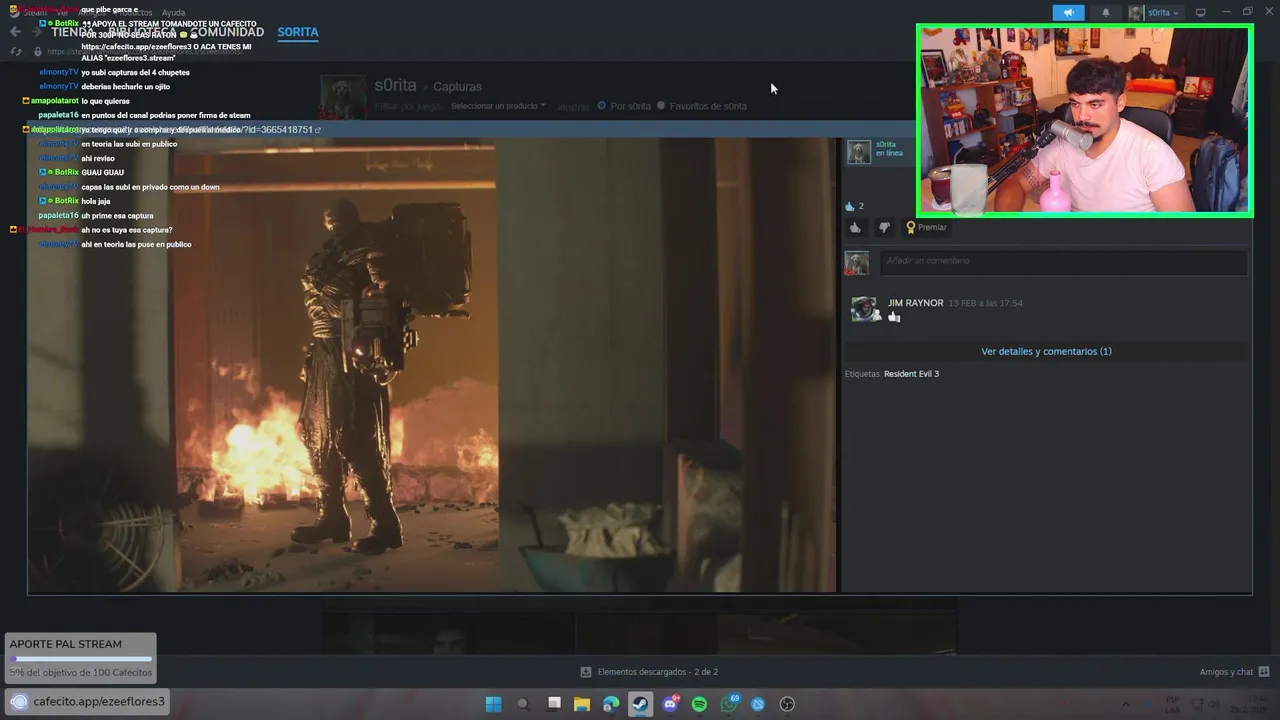
Task: Click the likes count thumbs icon
Action: coord(850,206)
